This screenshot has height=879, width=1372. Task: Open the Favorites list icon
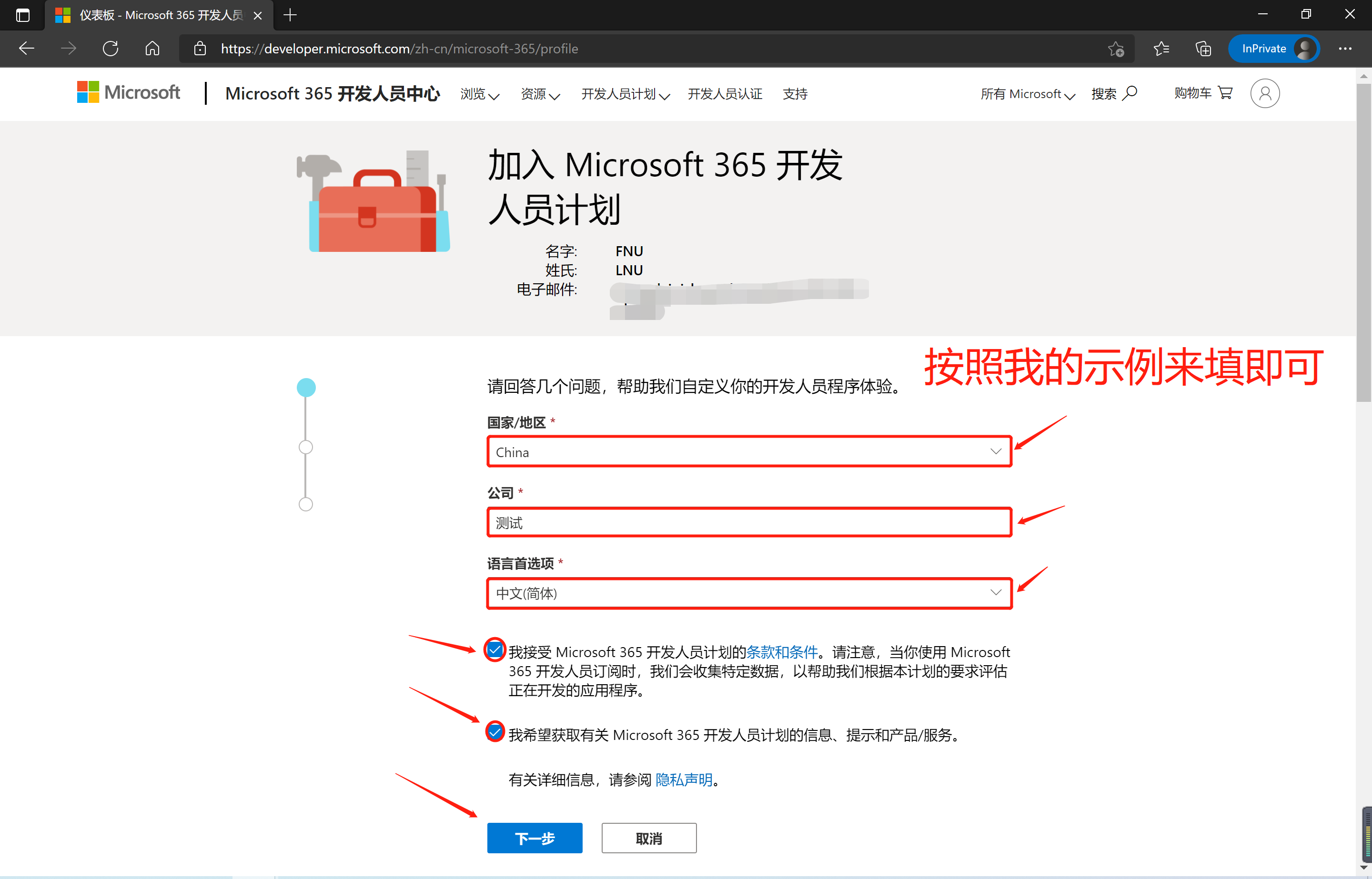[1161, 49]
